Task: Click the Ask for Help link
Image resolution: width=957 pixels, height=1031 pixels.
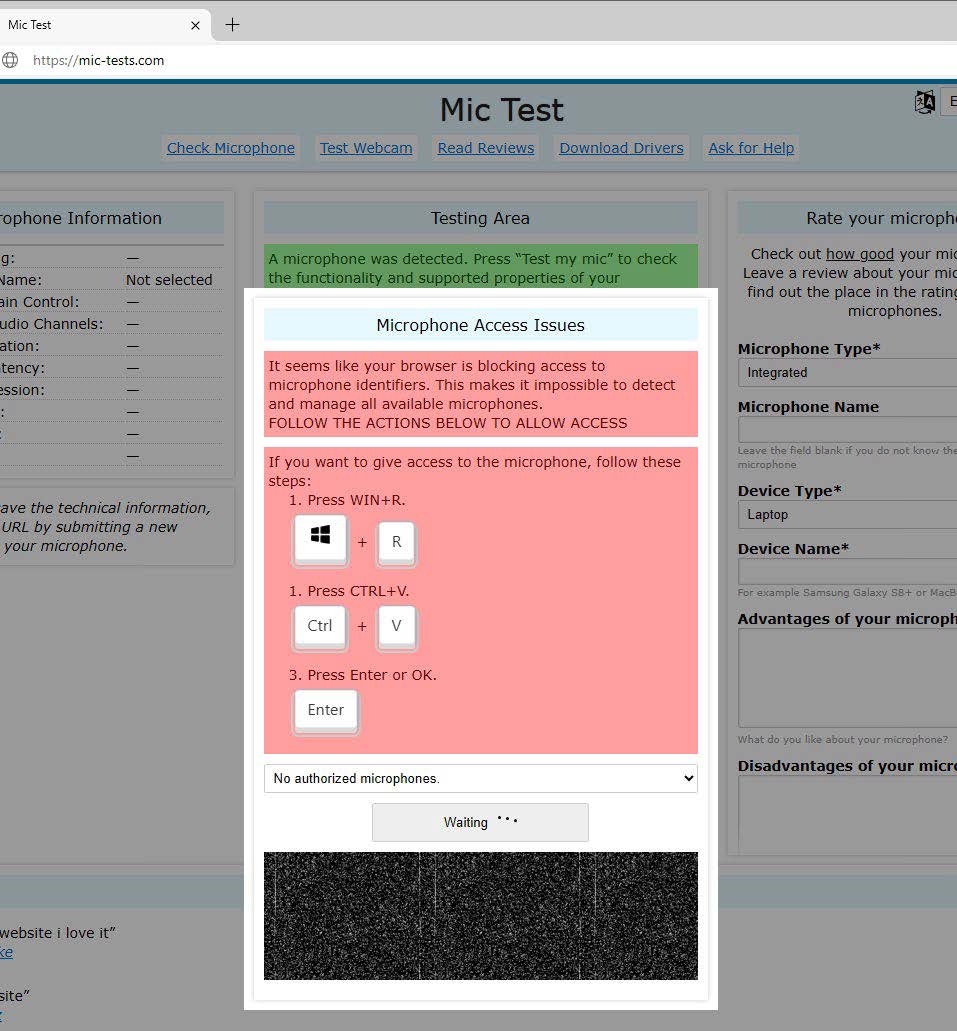Action: 751,148
